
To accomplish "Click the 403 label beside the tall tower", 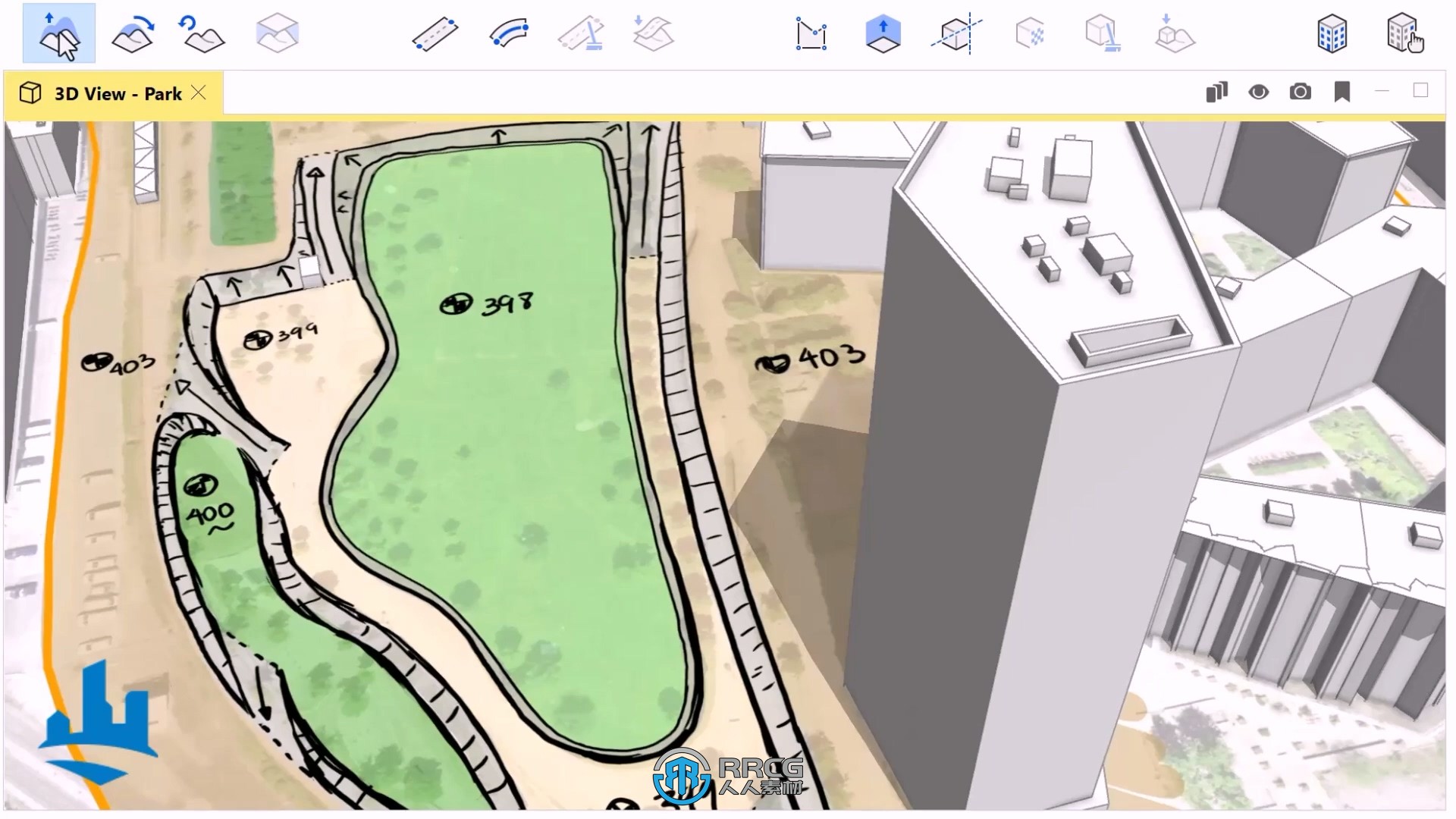I will (x=832, y=357).
